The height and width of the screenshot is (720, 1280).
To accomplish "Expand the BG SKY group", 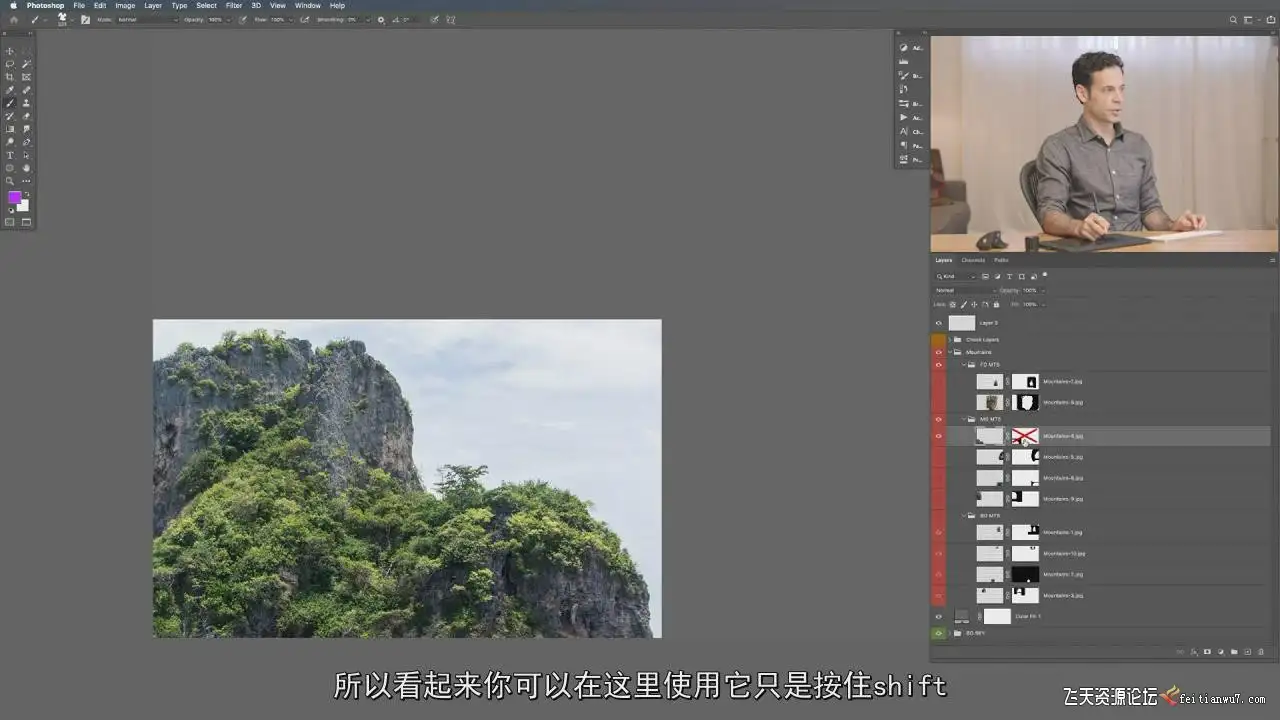I will pos(950,633).
